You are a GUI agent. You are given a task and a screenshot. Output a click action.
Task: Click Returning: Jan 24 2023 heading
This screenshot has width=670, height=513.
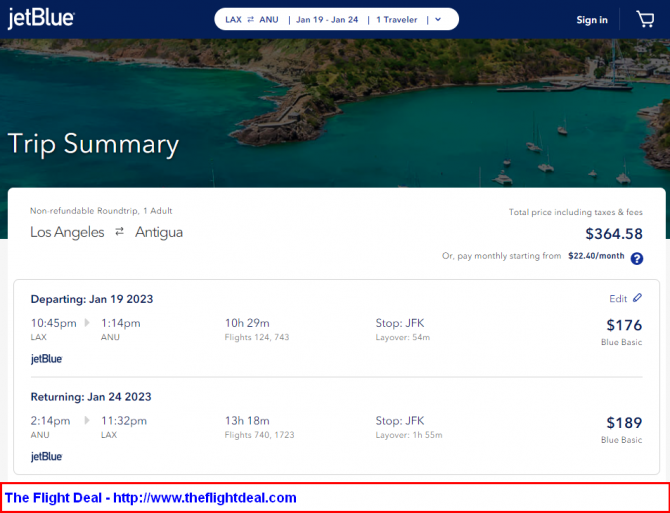tap(91, 397)
